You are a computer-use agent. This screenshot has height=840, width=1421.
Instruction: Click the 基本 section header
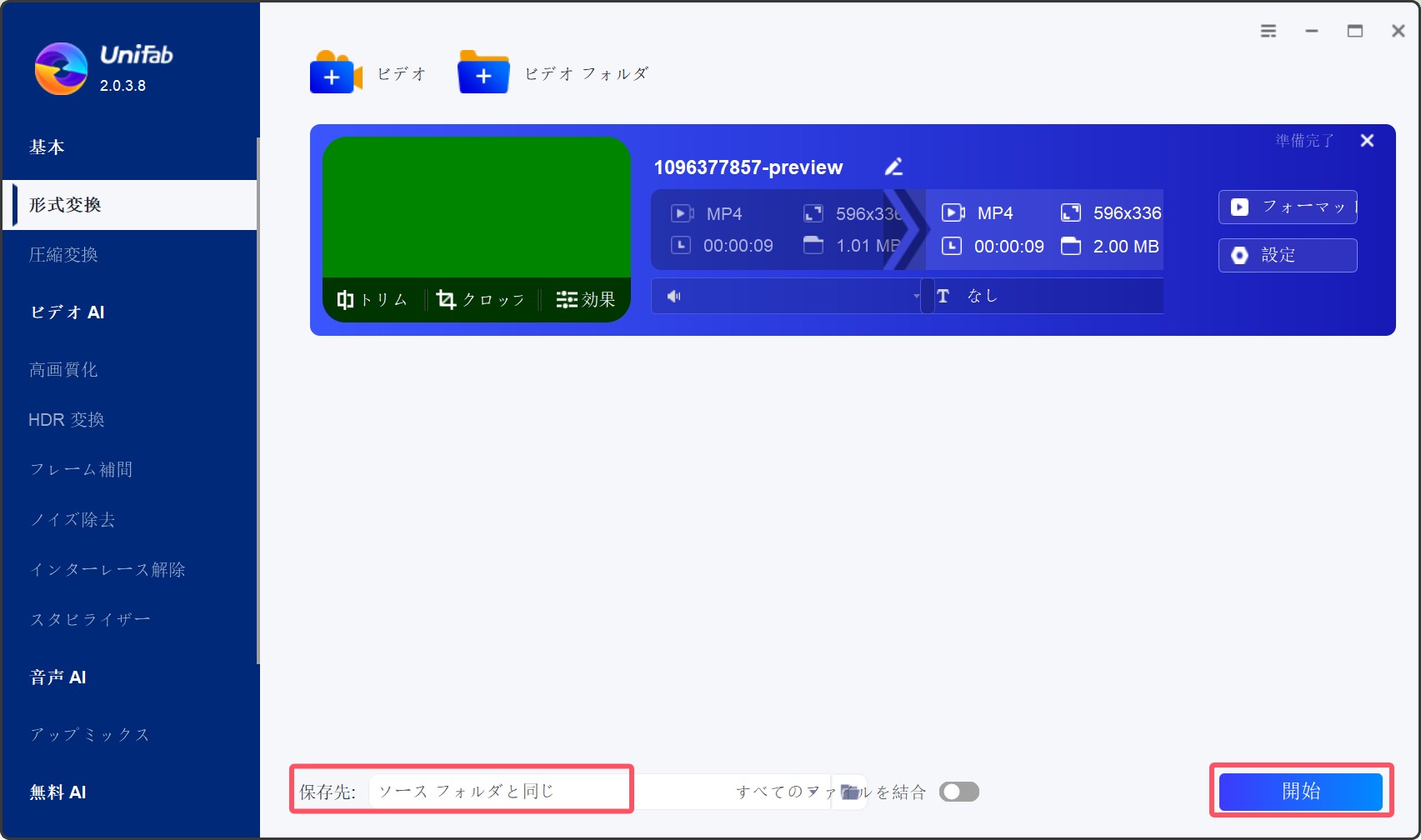(x=47, y=147)
